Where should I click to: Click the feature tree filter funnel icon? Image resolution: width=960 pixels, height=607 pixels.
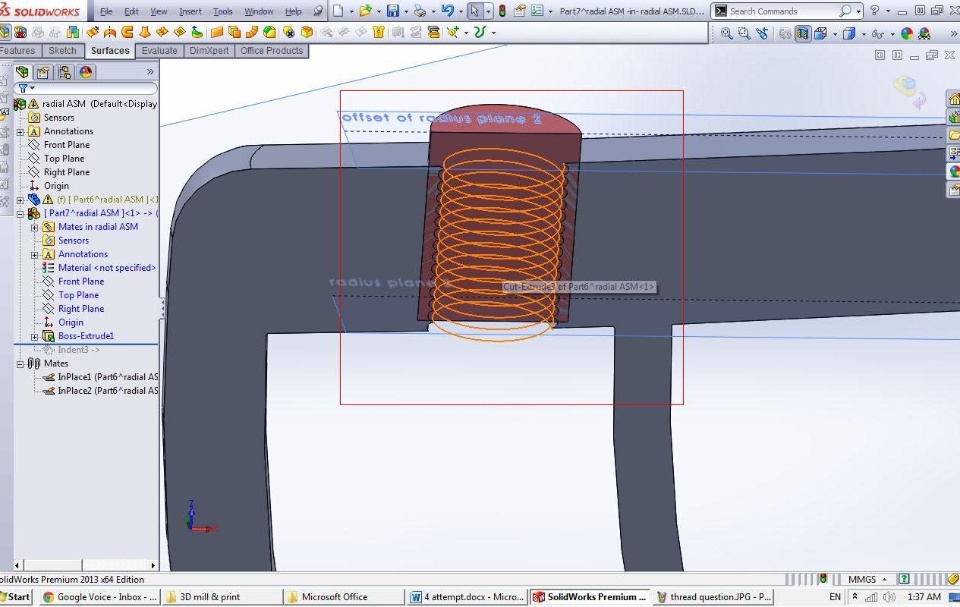23,88
